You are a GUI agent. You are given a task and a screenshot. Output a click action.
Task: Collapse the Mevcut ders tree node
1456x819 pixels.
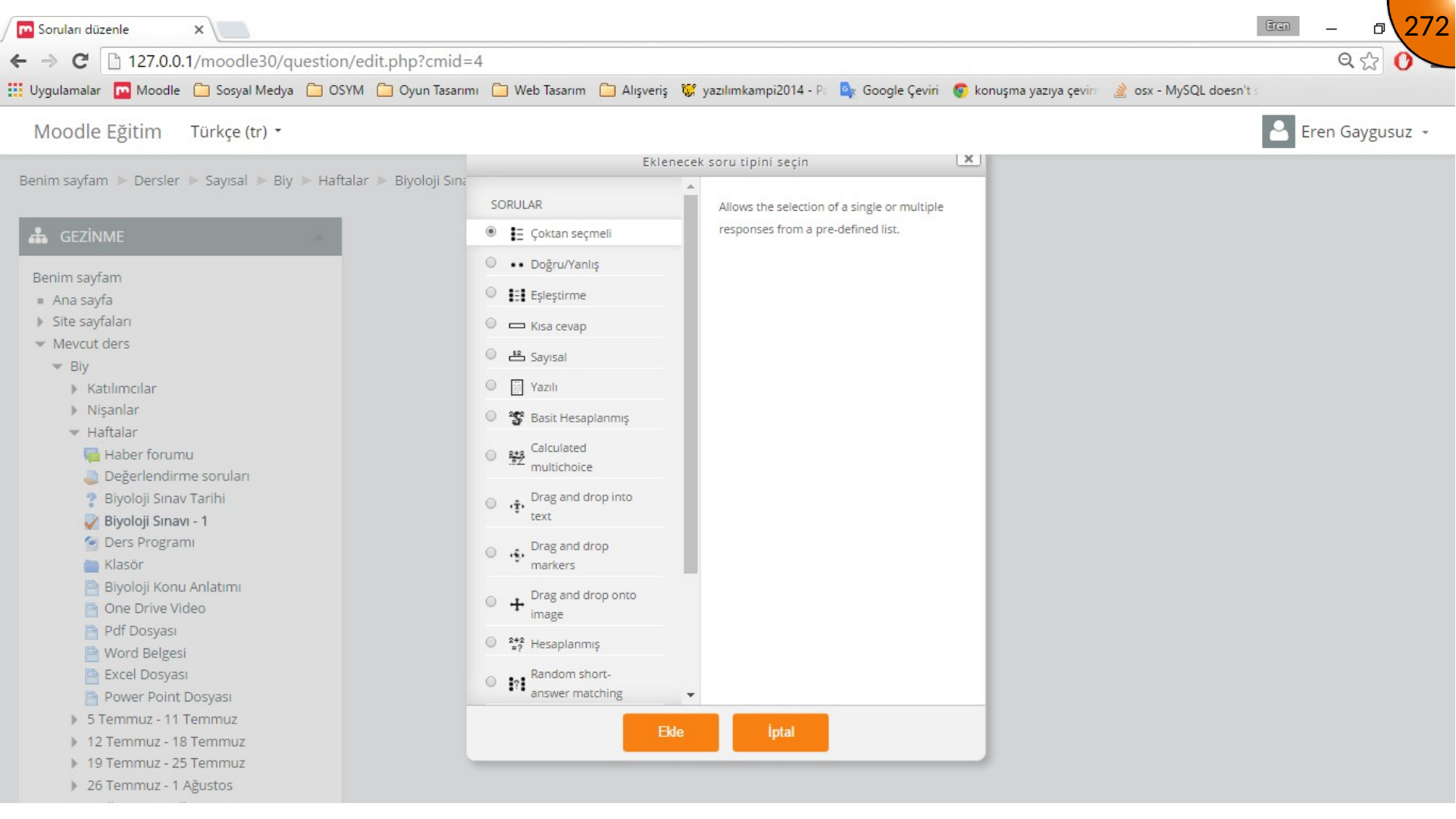point(40,344)
